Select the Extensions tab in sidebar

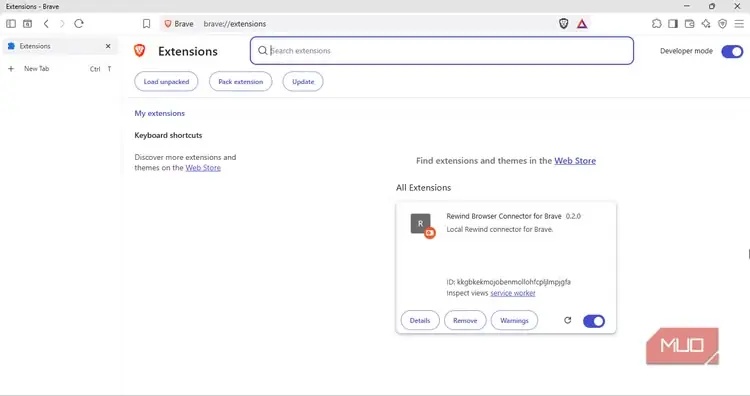tap(60, 46)
